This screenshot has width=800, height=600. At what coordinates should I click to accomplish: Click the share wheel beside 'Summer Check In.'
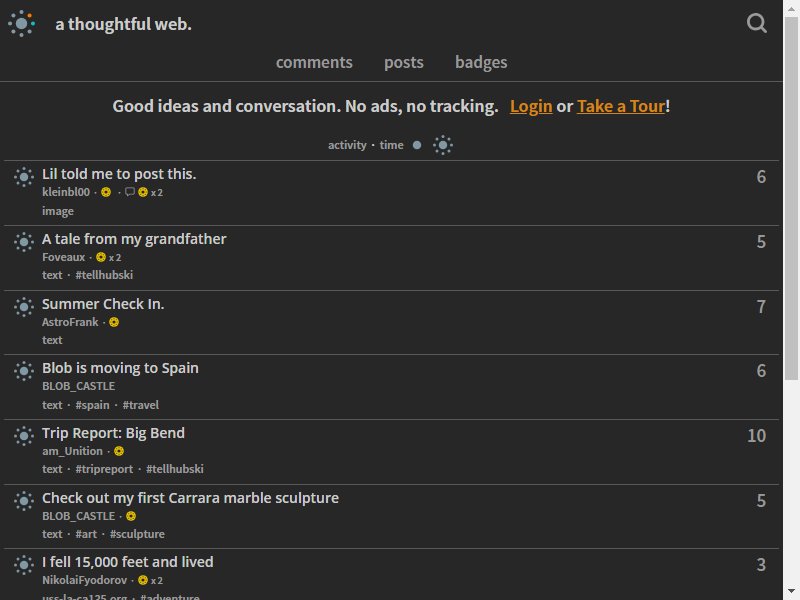(x=23, y=307)
